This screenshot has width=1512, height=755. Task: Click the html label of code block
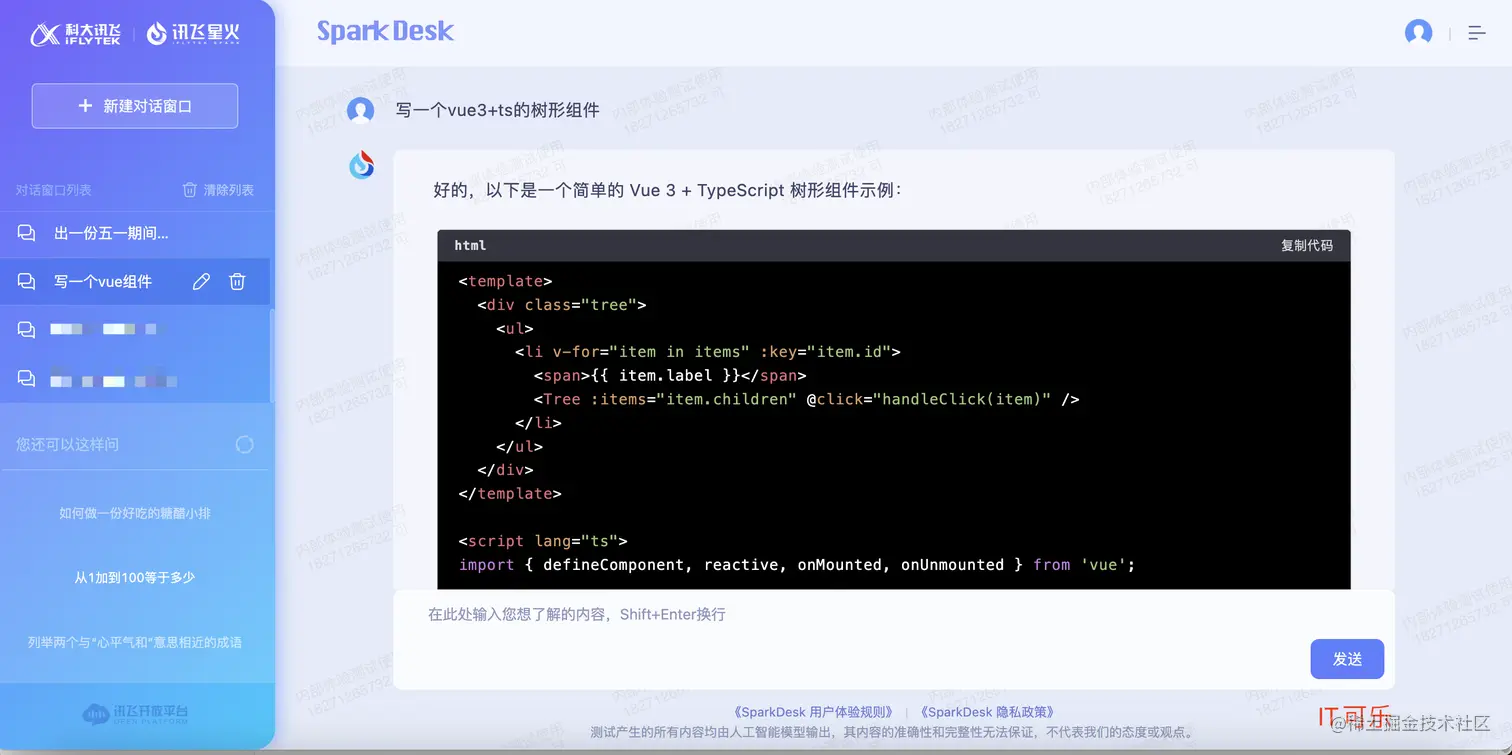click(x=470, y=245)
